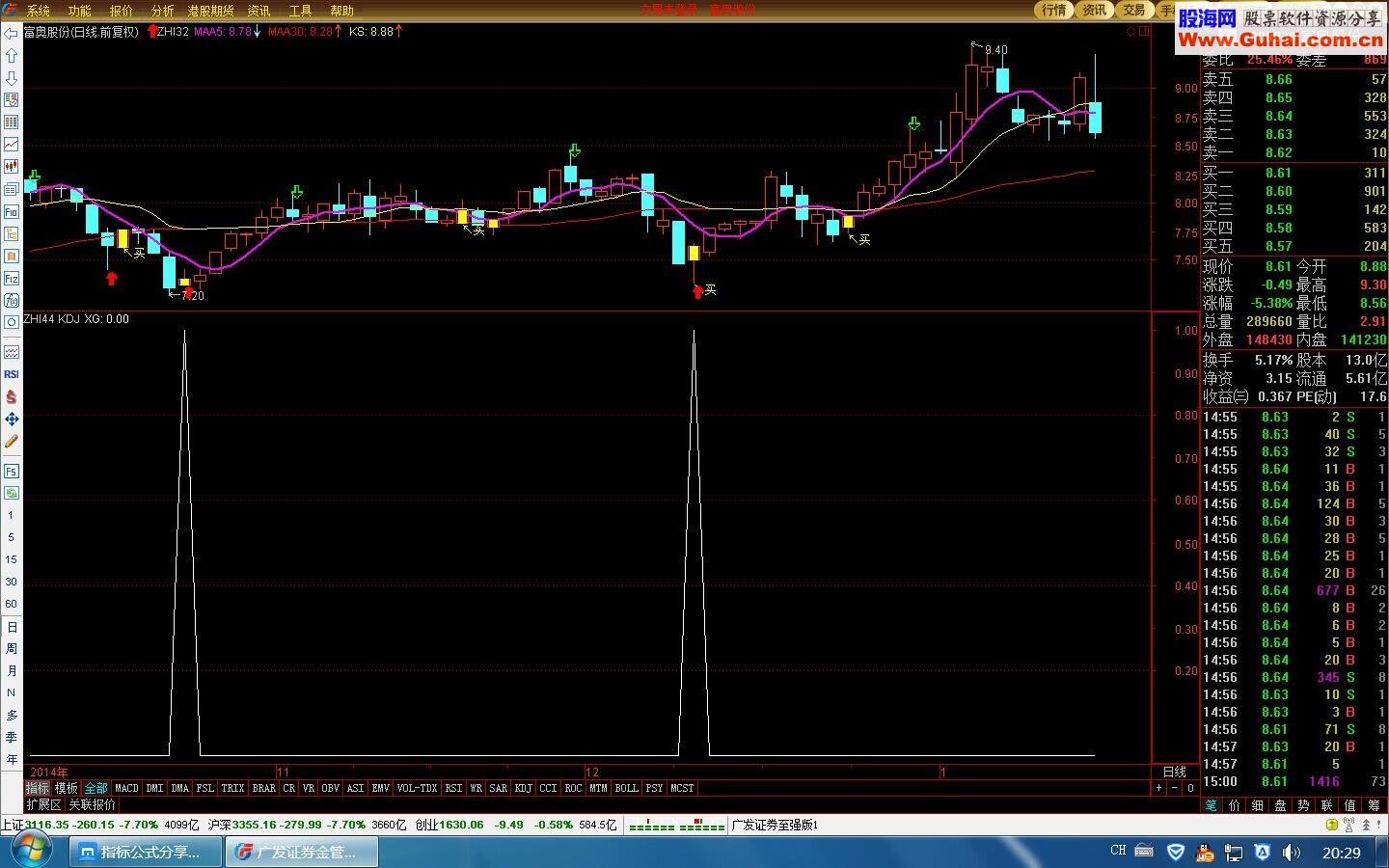Switch to yearly (年) period

tap(12, 760)
